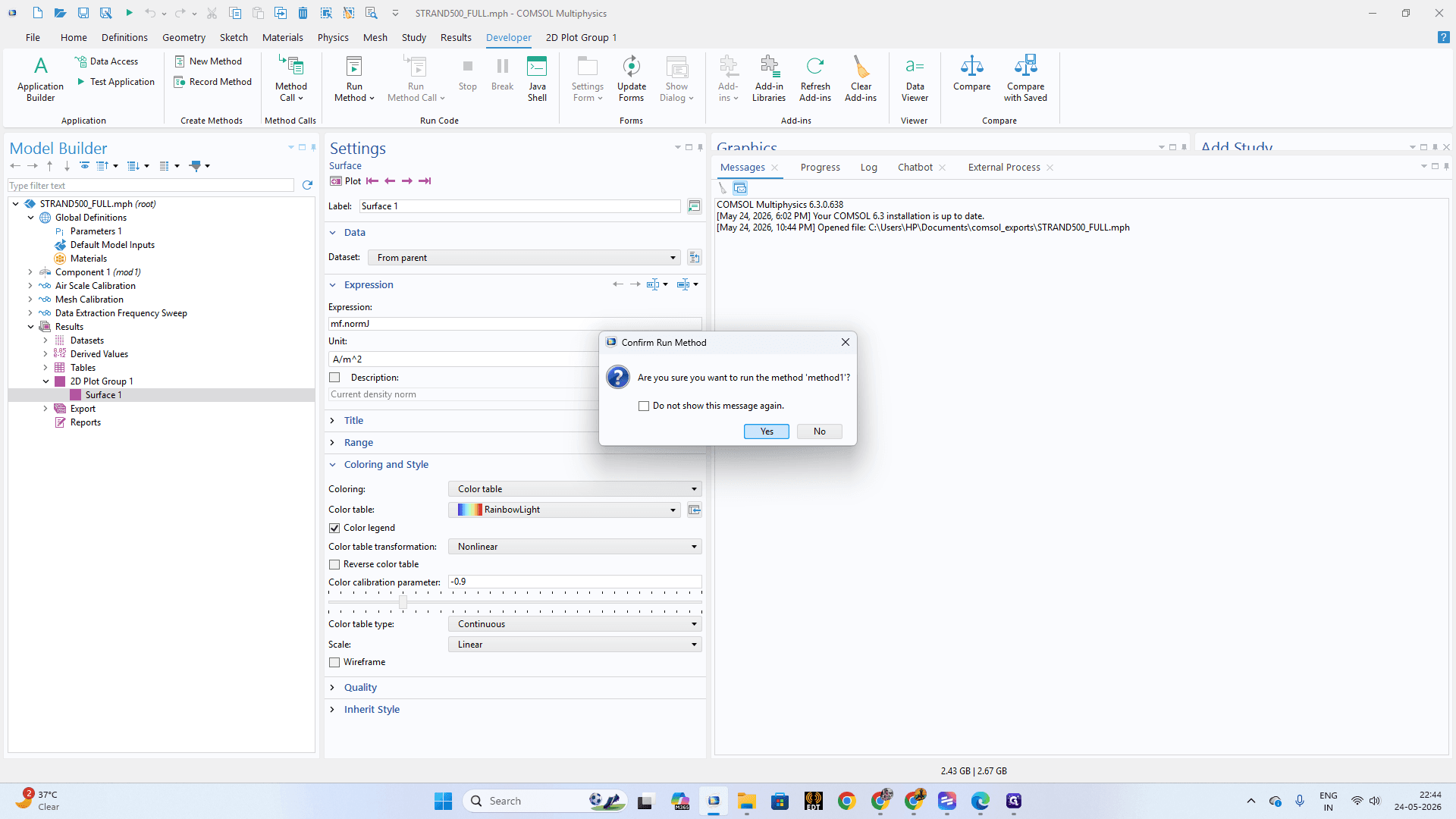The height and width of the screenshot is (819, 1456).
Task: Click the Clear Add-ins broom icon
Action: [861, 67]
